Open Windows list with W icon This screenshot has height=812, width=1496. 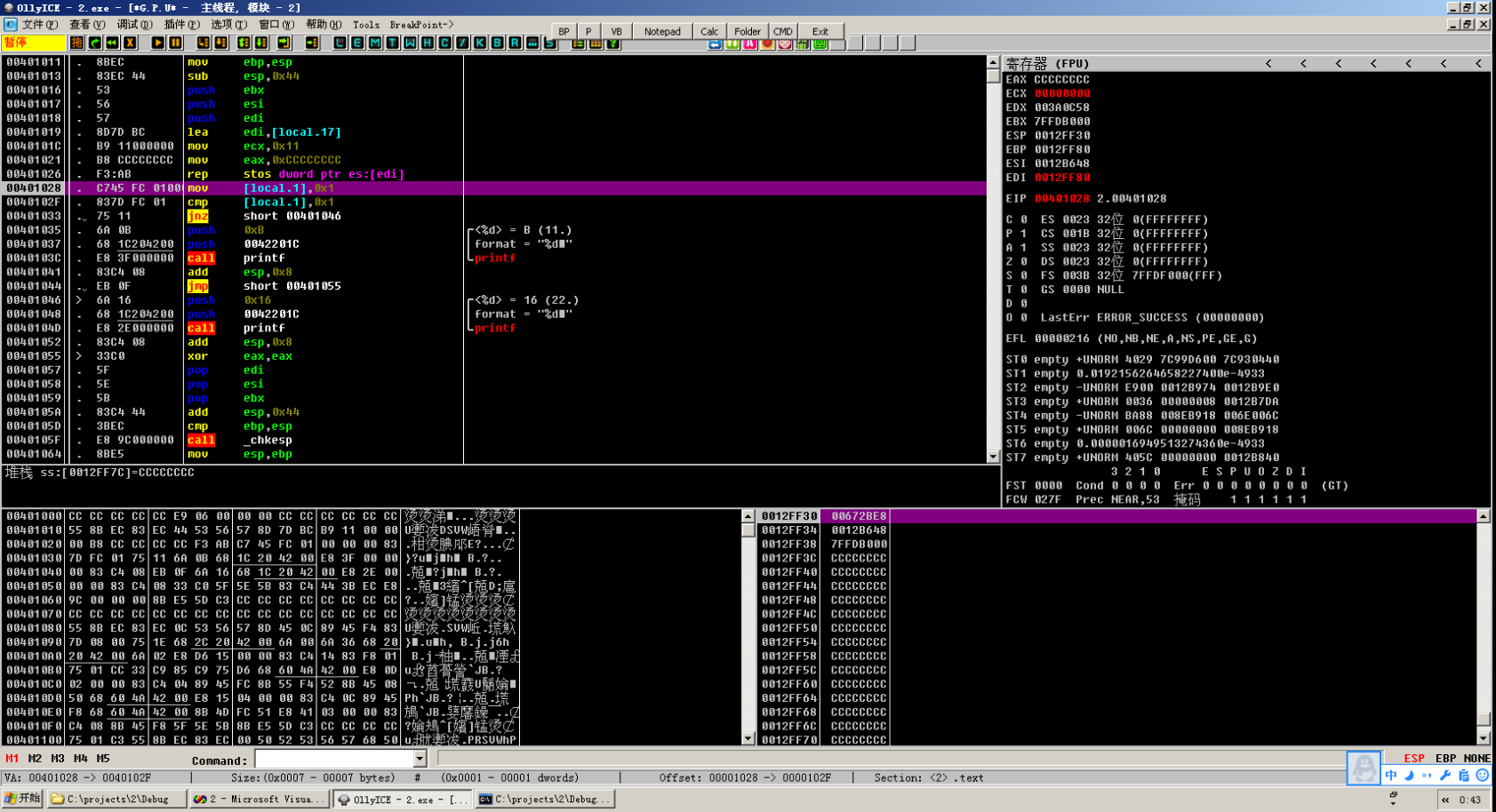(x=410, y=43)
